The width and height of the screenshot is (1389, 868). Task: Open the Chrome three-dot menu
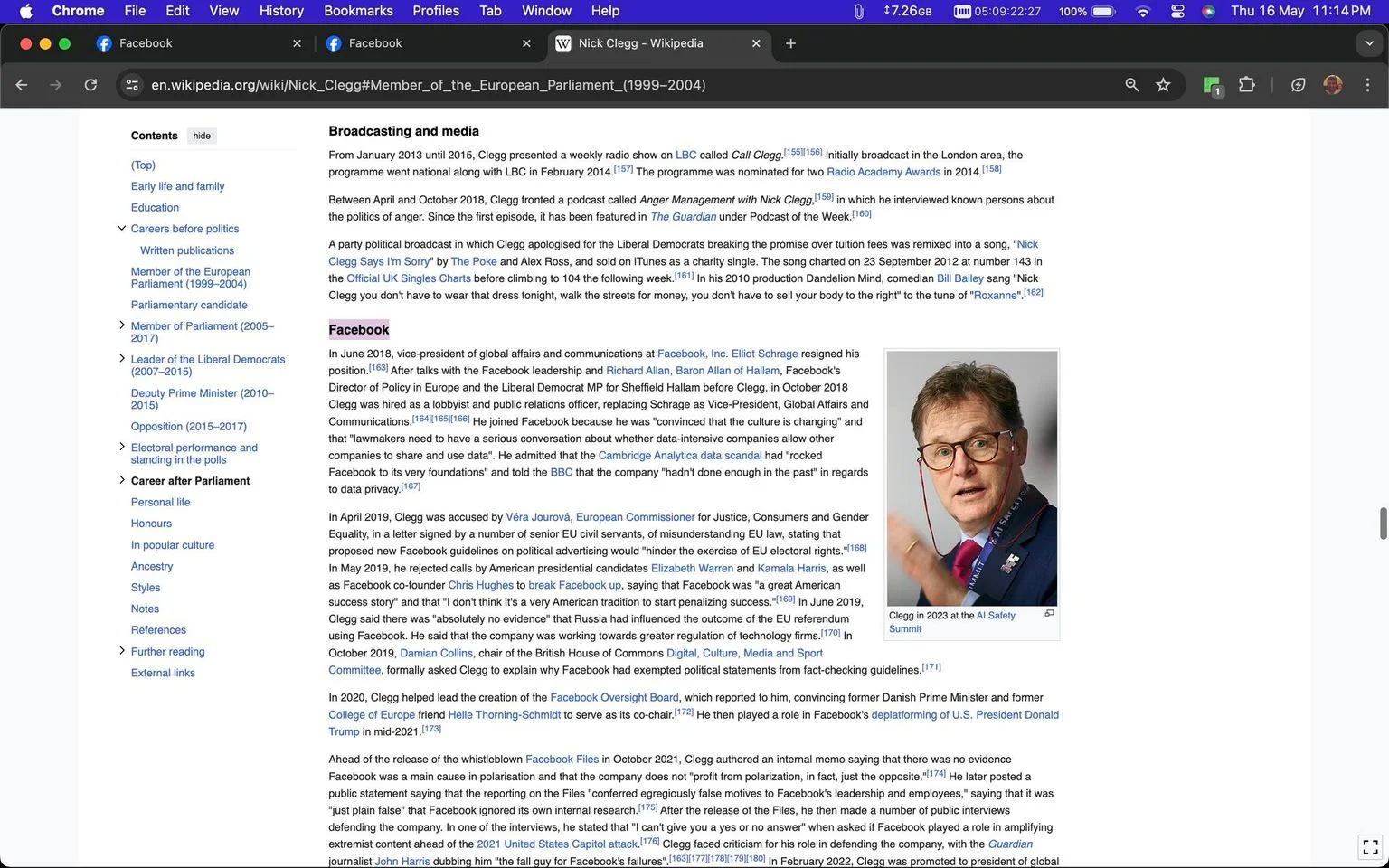1367,85
